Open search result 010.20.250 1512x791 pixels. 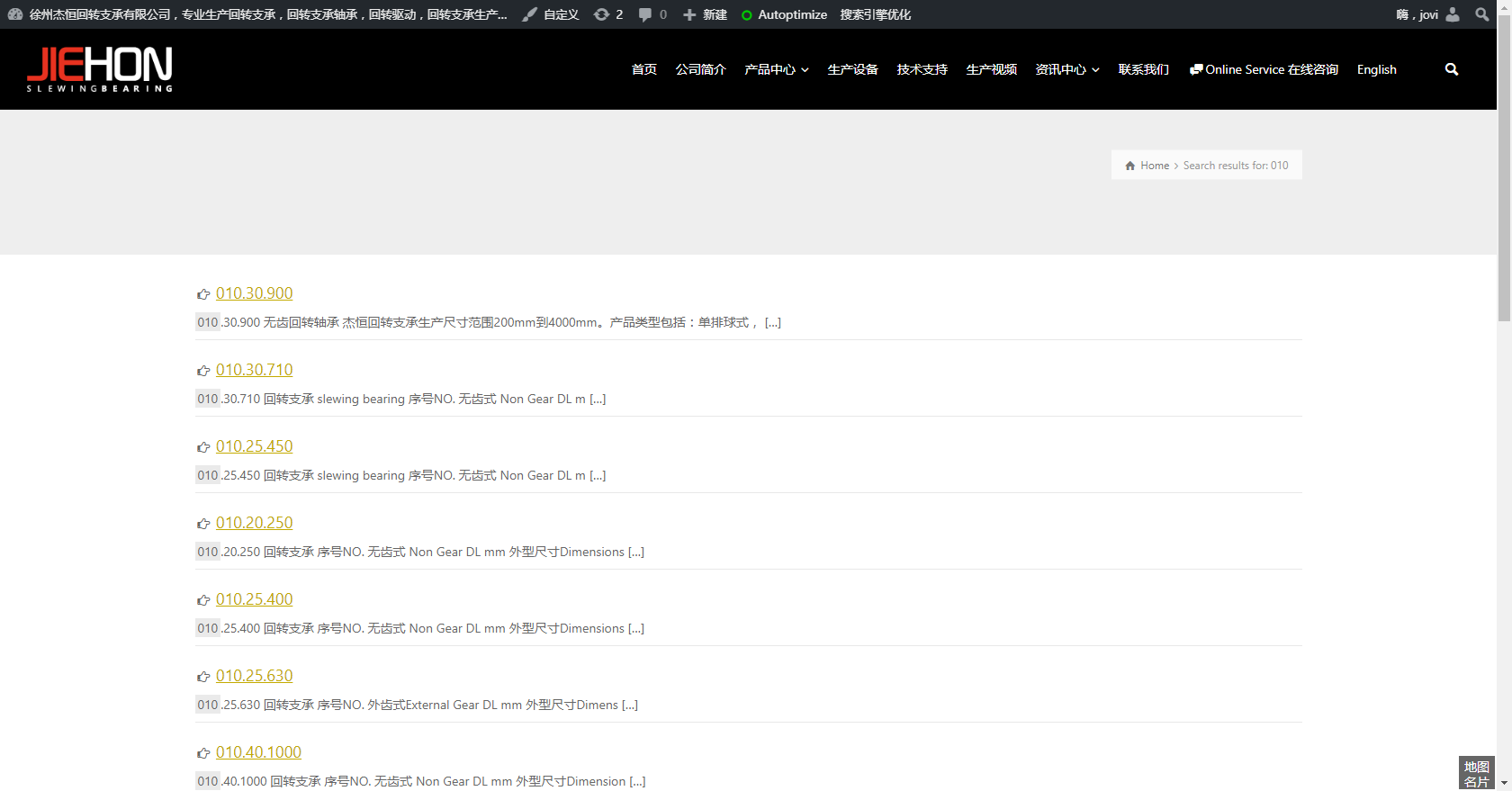coord(254,523)
